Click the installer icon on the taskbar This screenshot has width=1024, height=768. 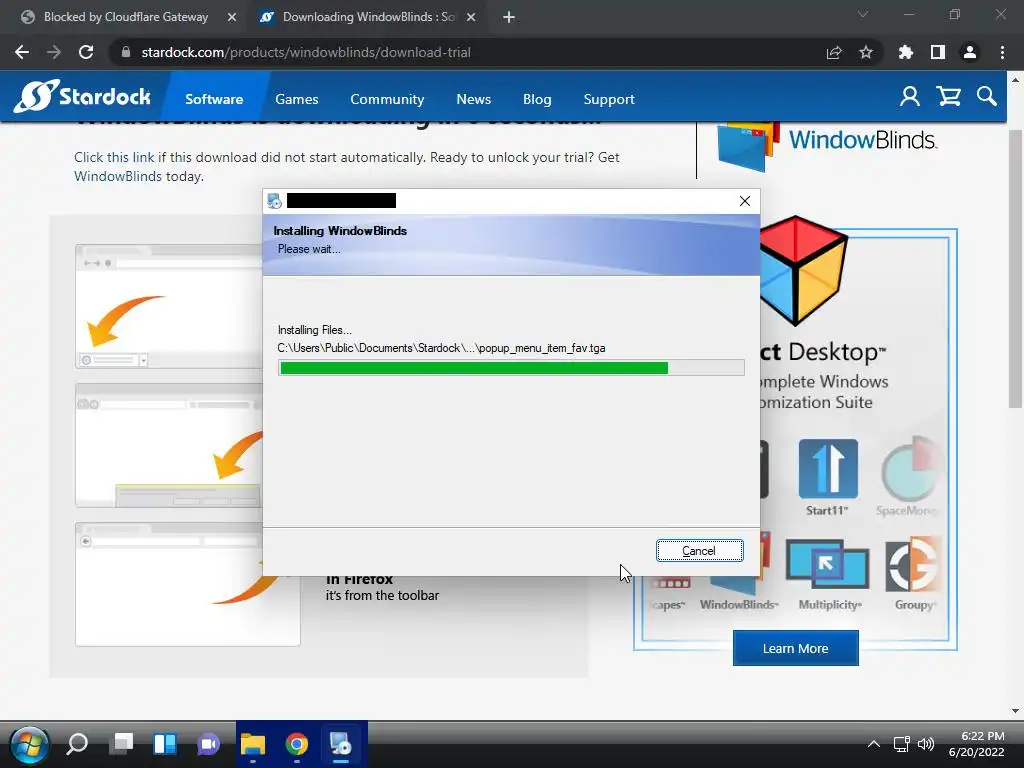tap(340, 744)
